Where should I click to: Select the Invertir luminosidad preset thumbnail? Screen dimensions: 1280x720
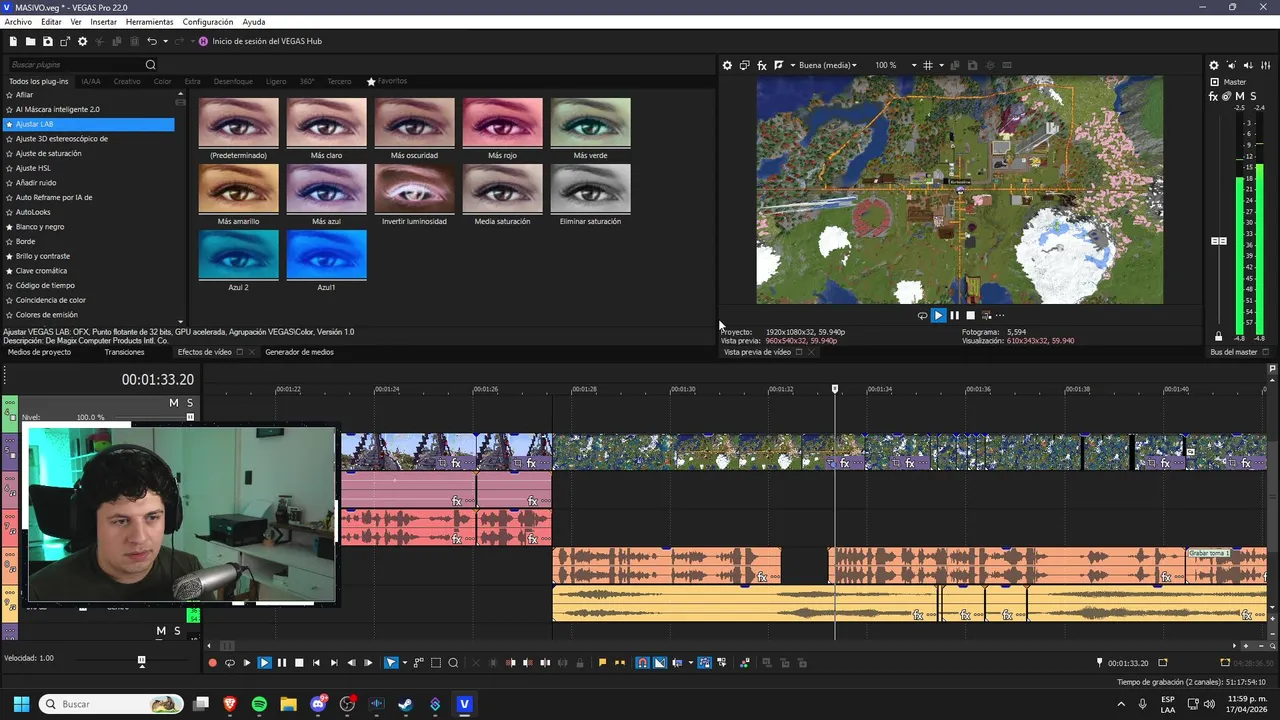pos(414,189)
